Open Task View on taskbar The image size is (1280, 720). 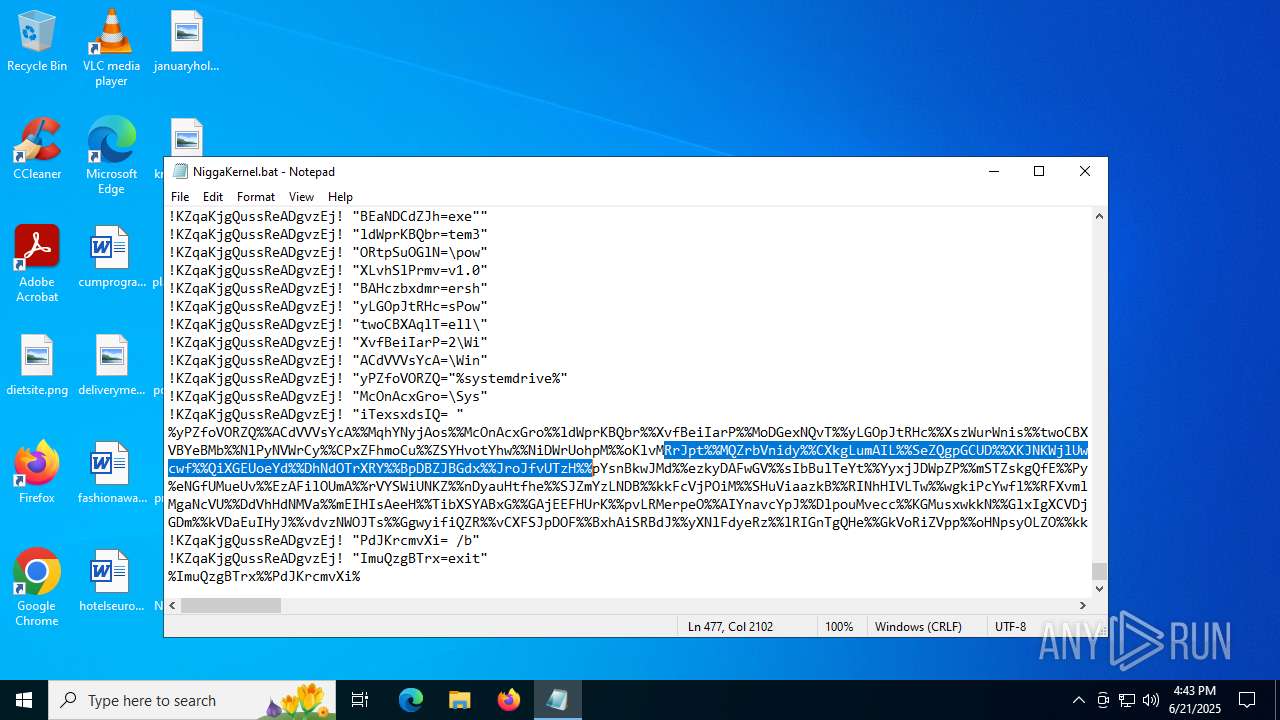(x=360, y=700)
